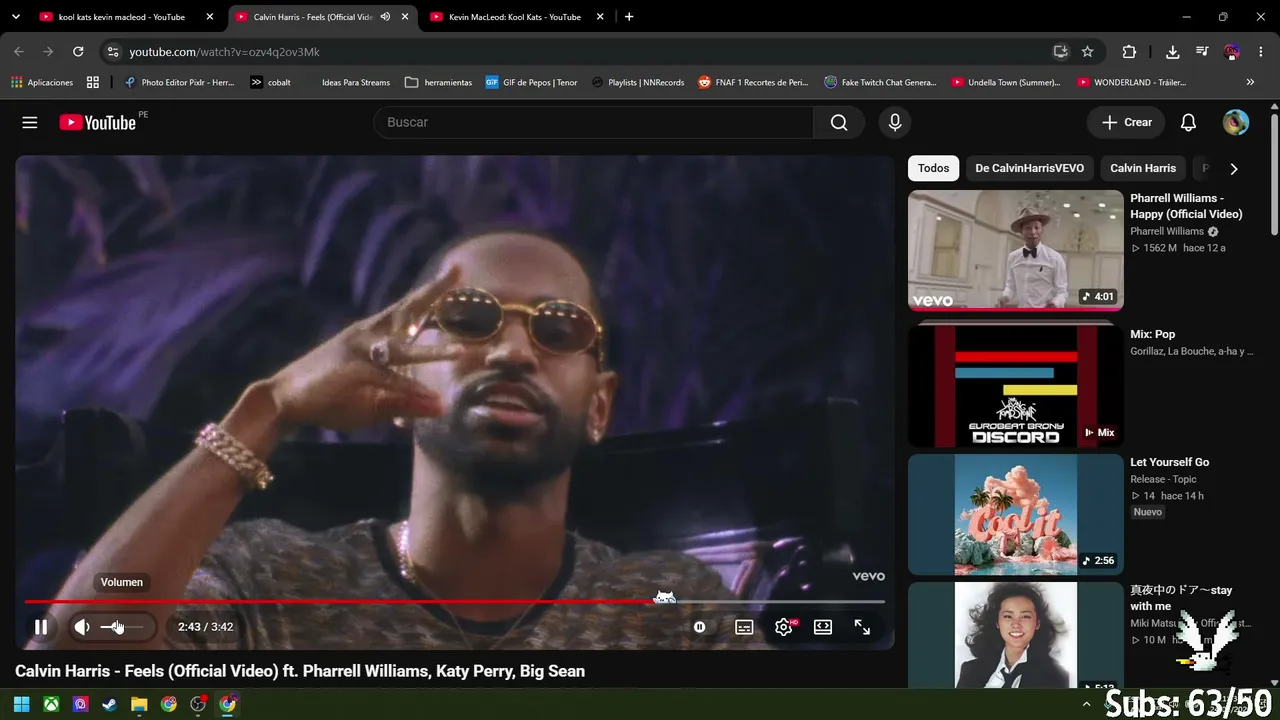Enter fullscreen mode in the player
This screenshot has height=720, width=1280.
862,627
